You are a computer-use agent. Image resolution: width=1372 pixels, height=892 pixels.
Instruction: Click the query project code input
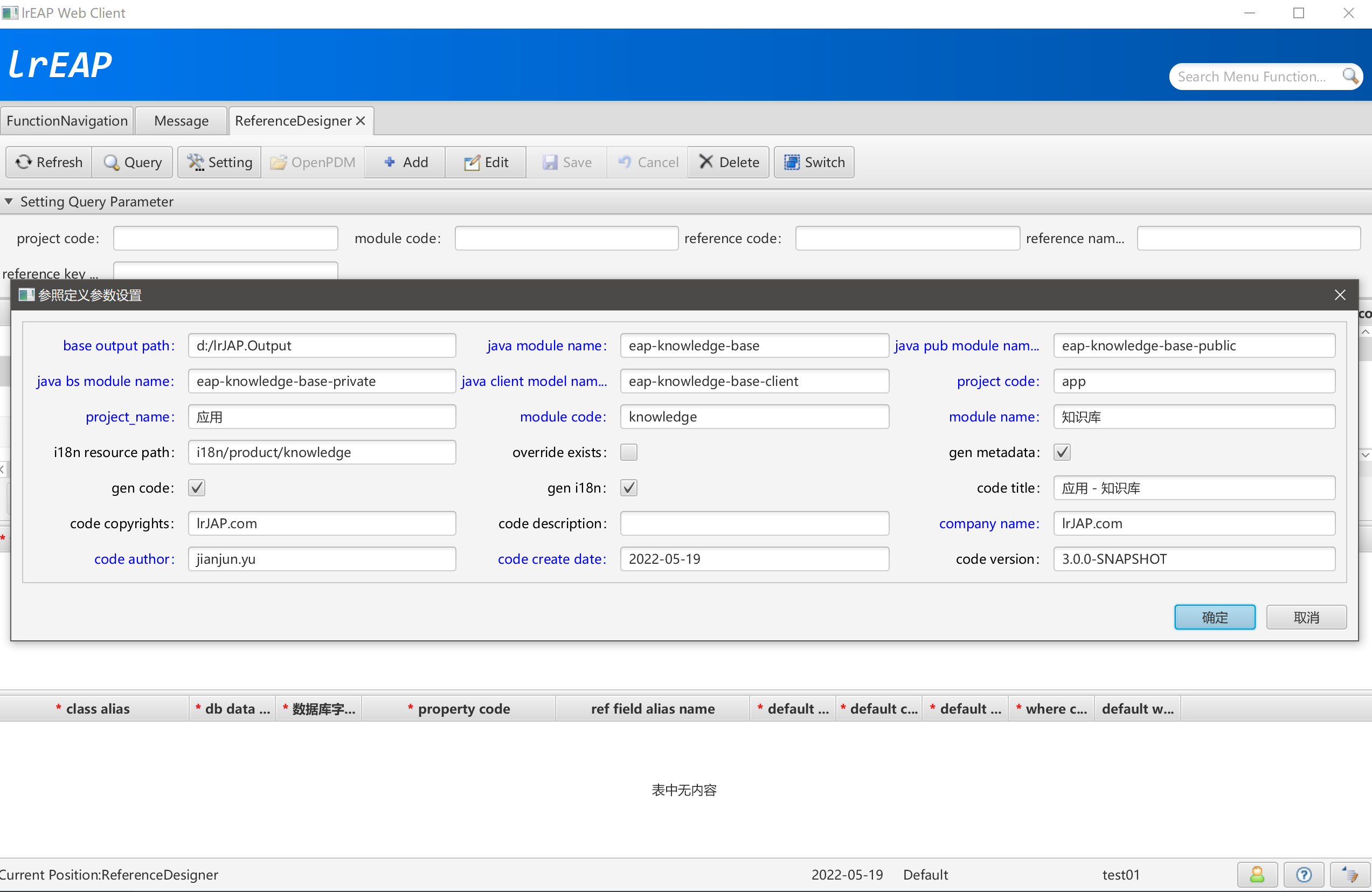click(x=225, y=238)
